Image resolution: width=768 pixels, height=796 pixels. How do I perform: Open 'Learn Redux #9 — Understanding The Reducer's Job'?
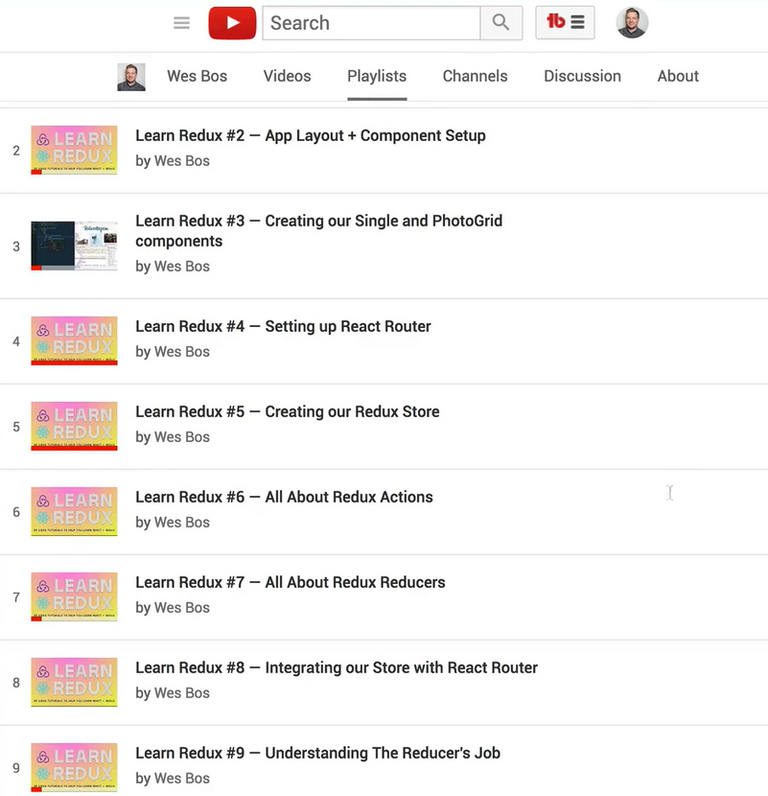point(318,753)
